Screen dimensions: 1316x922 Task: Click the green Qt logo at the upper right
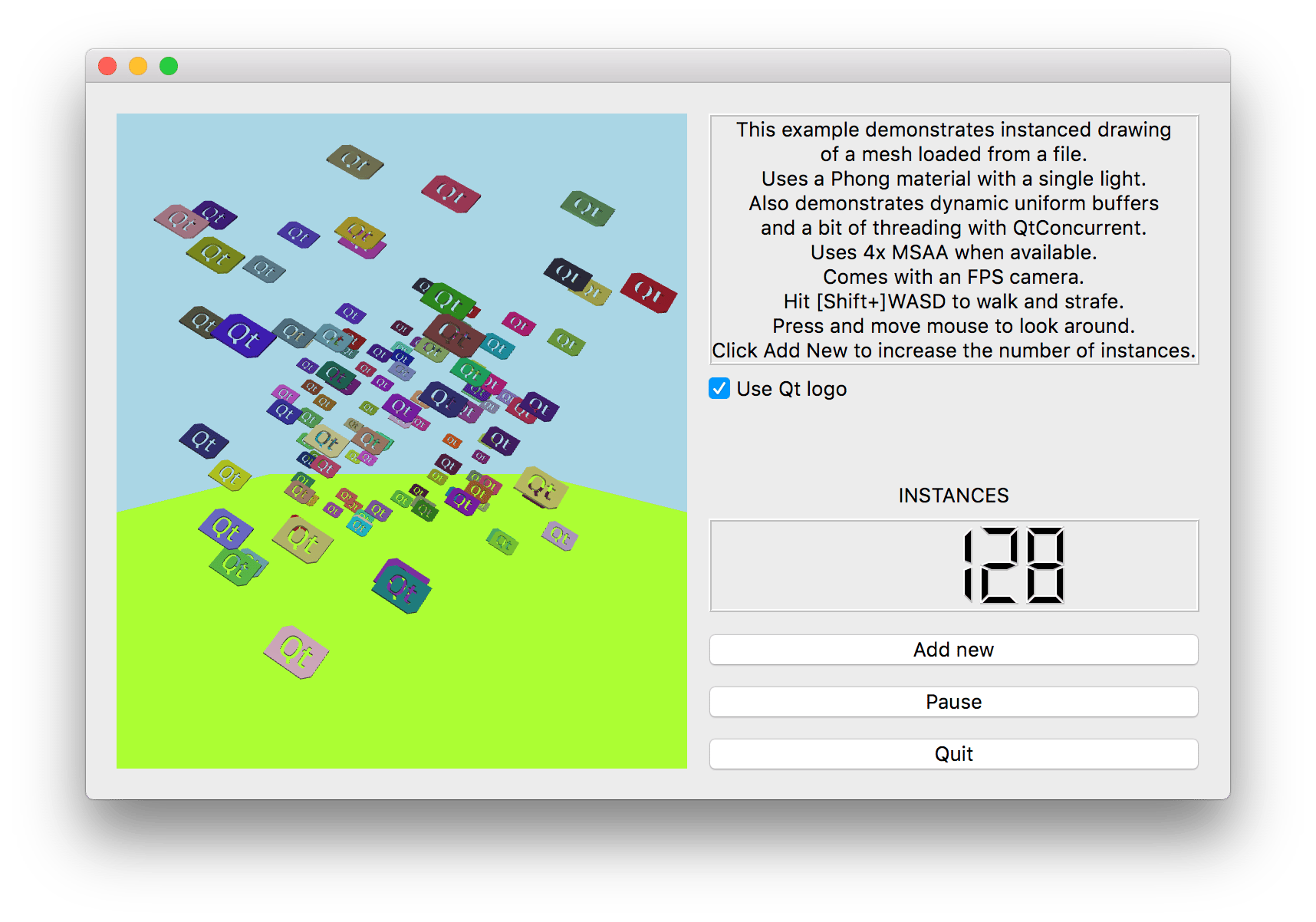tap(587, 208)
